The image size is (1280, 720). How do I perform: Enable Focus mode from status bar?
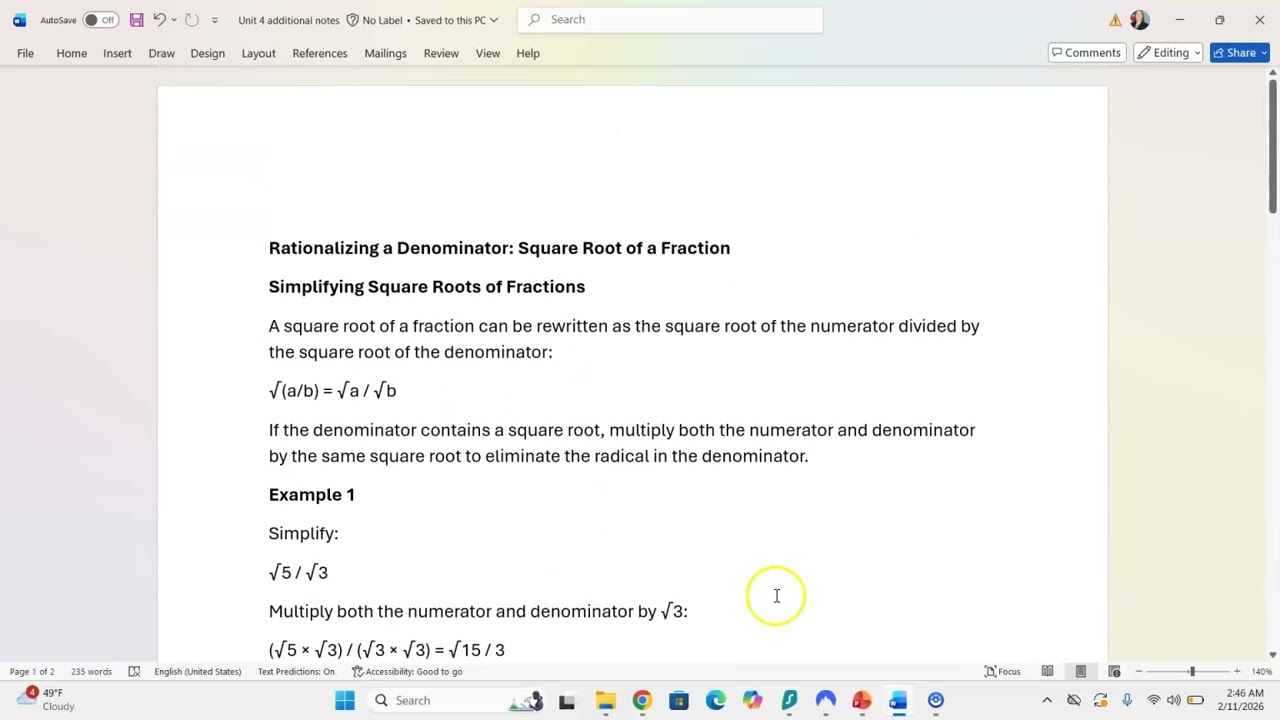coord(1003,671)
